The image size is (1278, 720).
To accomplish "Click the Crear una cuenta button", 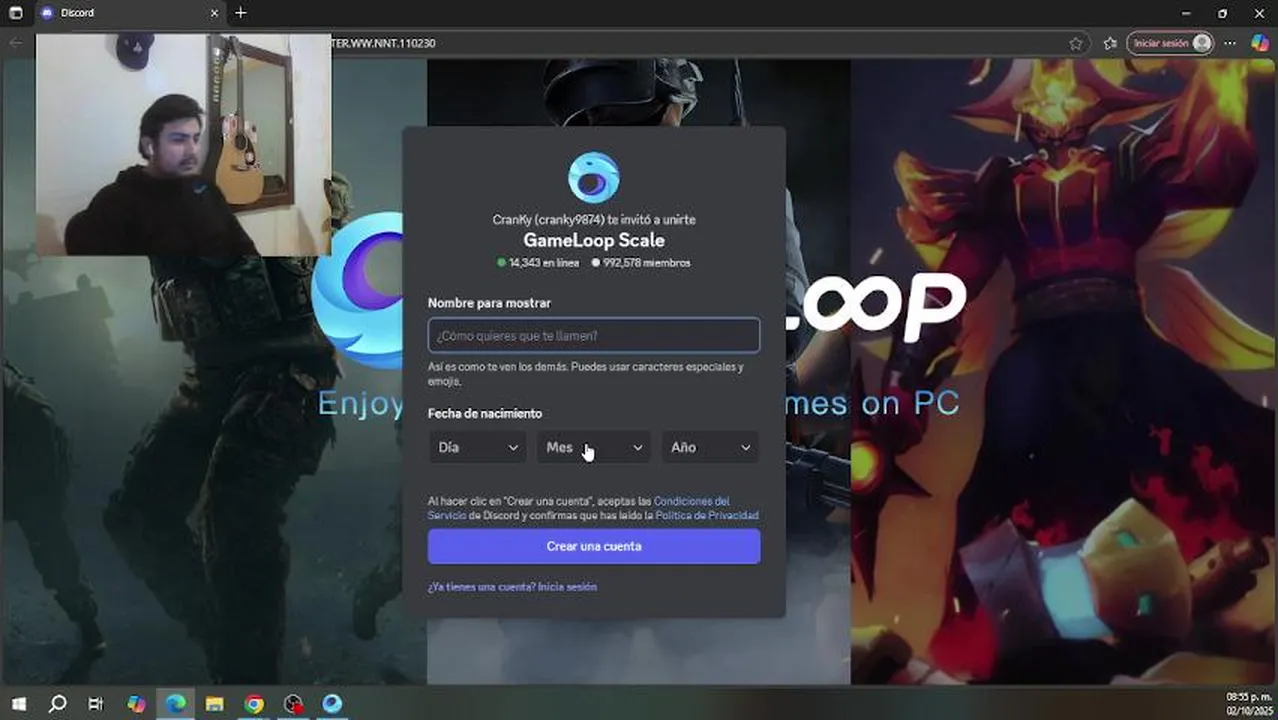I will coord(594,546).
